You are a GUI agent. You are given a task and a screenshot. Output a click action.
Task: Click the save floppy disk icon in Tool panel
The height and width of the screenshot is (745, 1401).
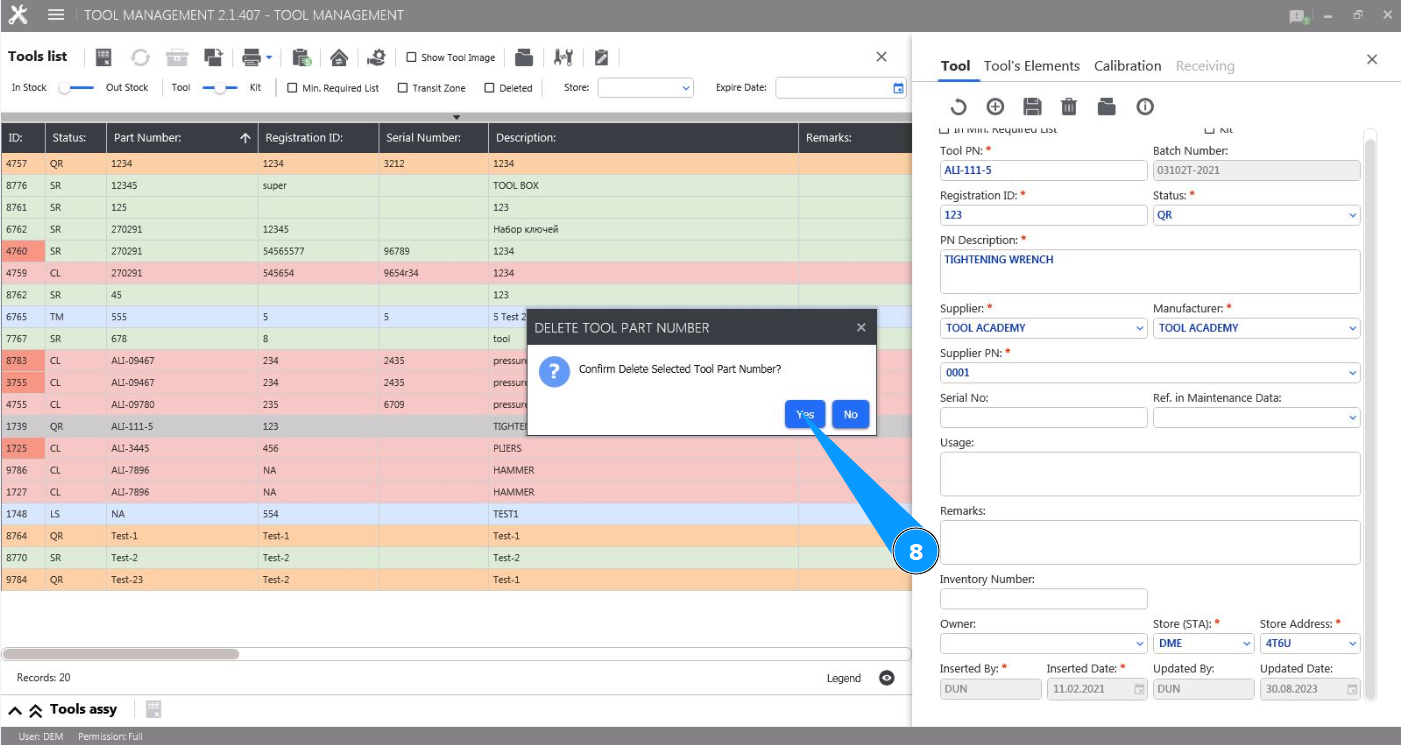pyautogui.click(x=1032, y=107)
